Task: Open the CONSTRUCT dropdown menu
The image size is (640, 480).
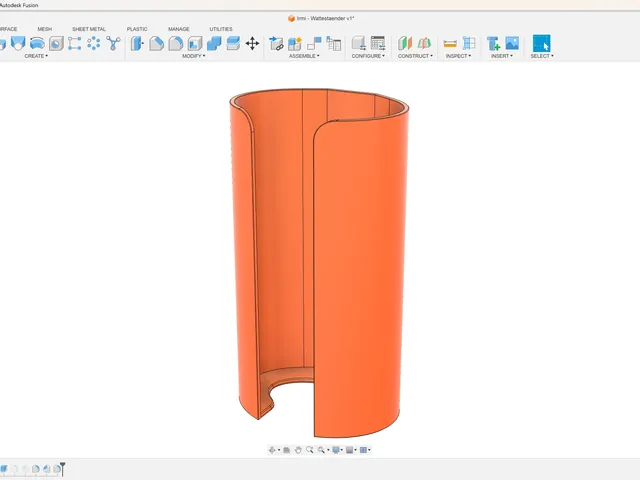Action: (415, 56)
